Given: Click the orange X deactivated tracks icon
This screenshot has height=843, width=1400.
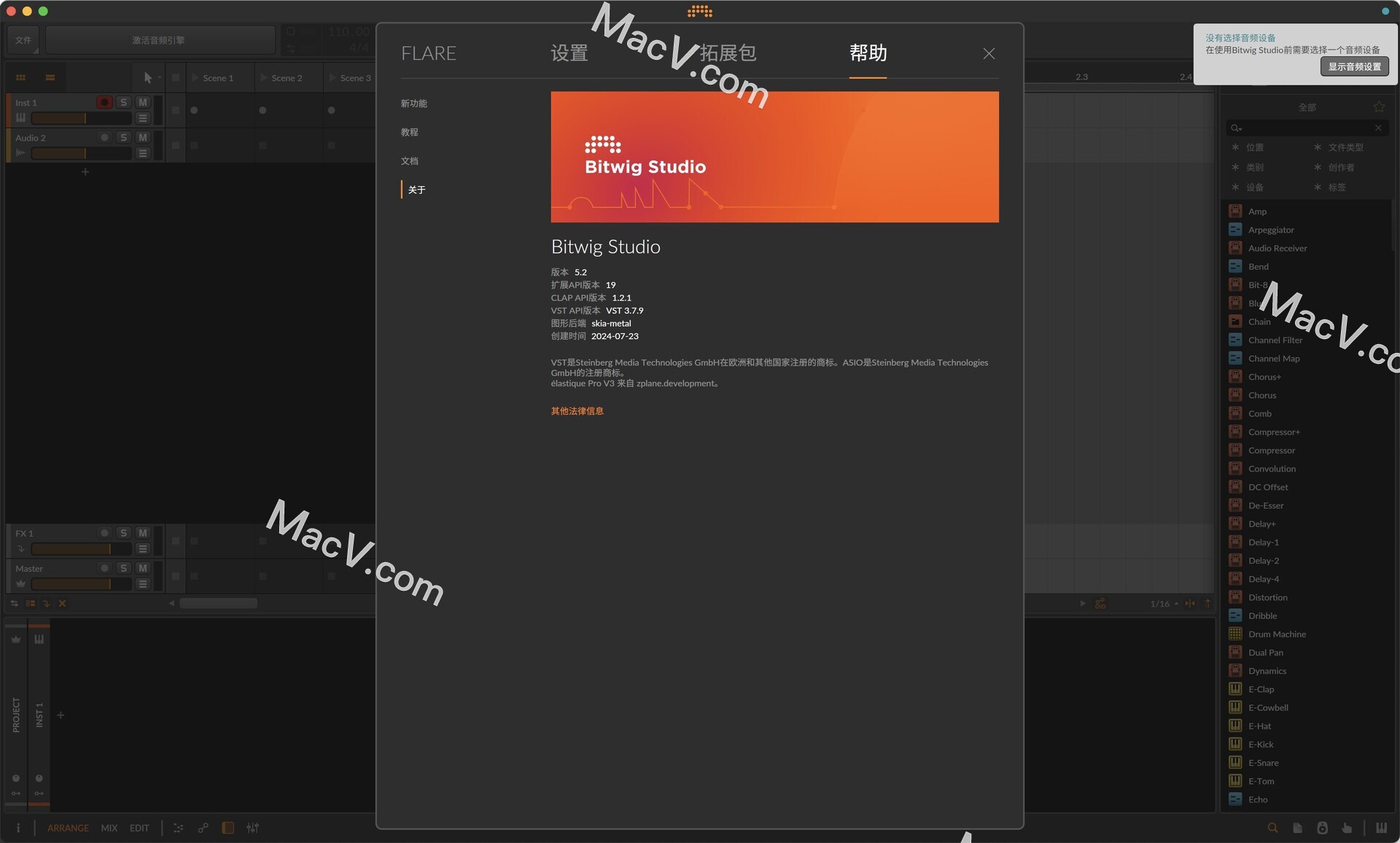Looking at the screenshot, I should coord(63,603).
